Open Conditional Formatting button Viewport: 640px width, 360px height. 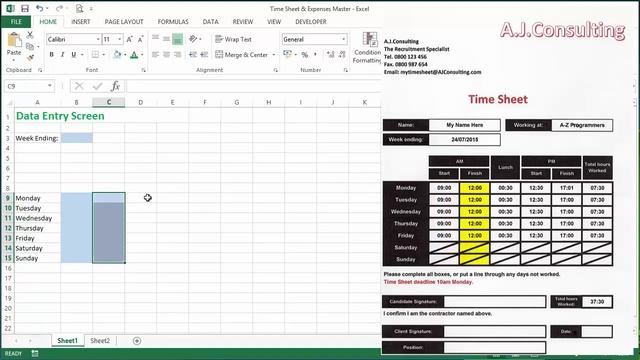367,48
